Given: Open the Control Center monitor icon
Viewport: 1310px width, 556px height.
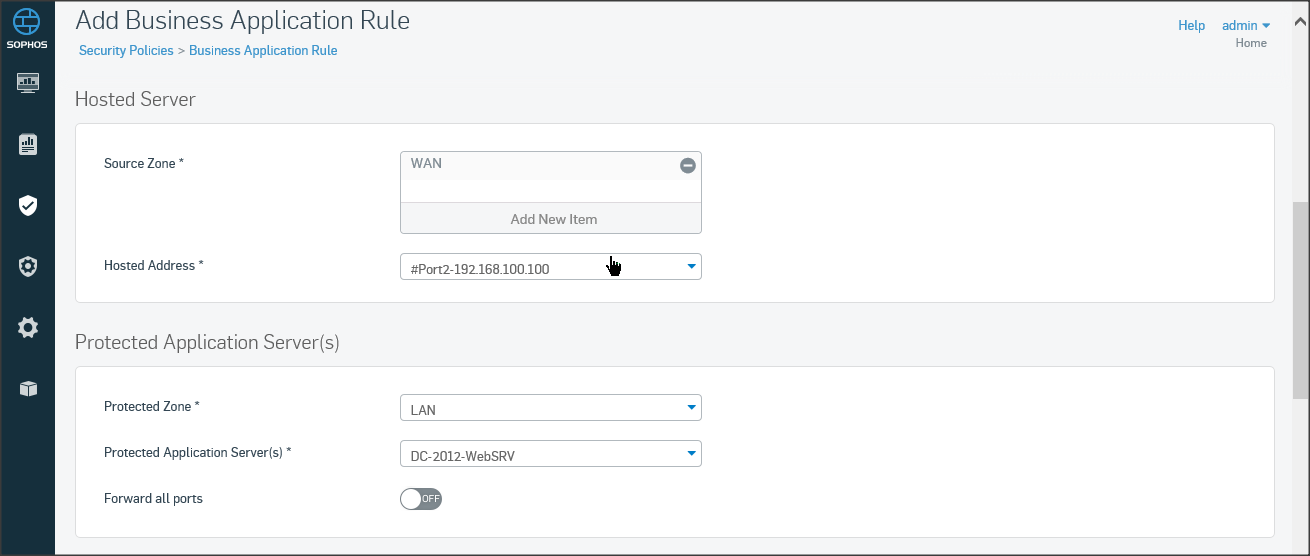Looking at the screenshot, I should pyautogui.click(x=28, y=82).
